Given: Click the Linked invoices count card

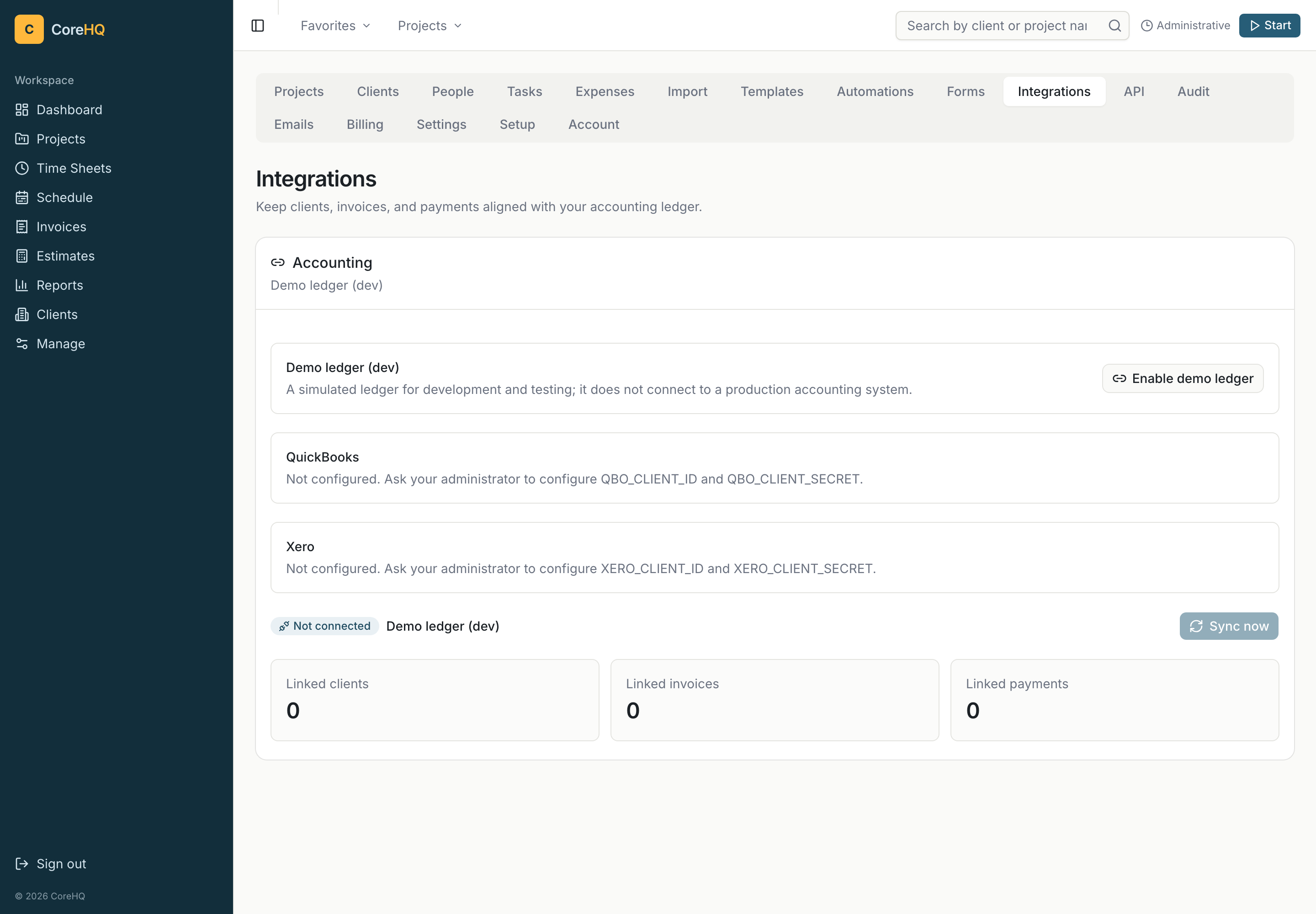Looking at the screenshot, I should click(774, 700).
